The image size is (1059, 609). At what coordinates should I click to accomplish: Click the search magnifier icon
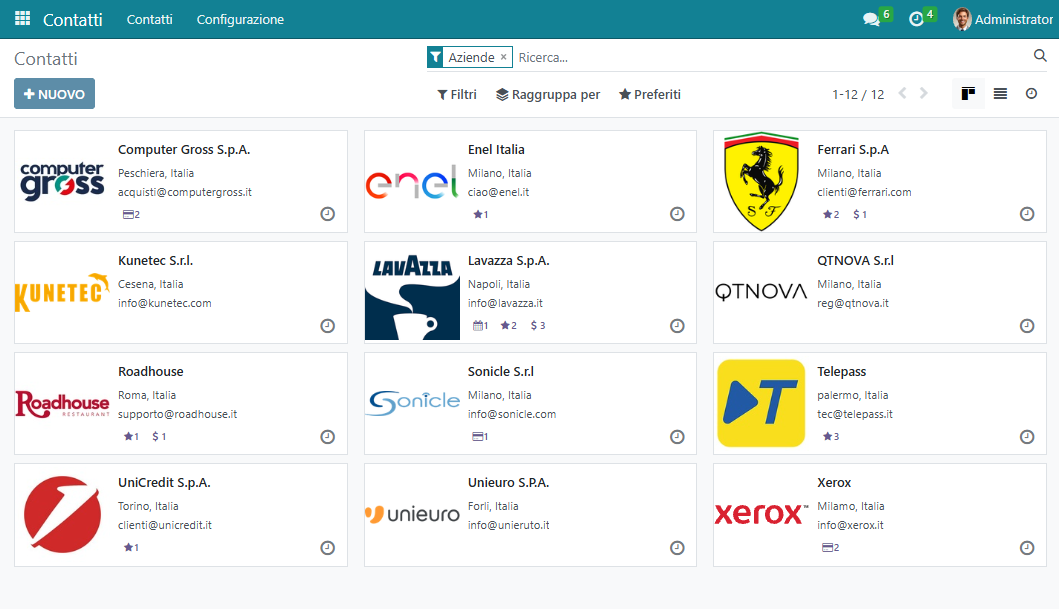point(1040,56)
